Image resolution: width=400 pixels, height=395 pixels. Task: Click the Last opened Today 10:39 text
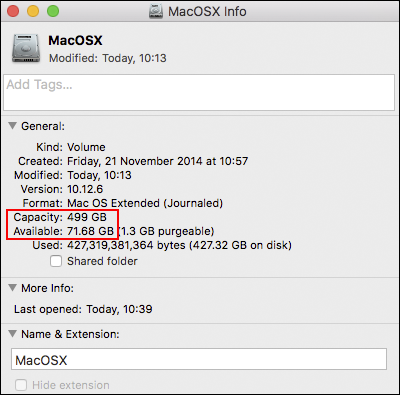pos(119,309)
